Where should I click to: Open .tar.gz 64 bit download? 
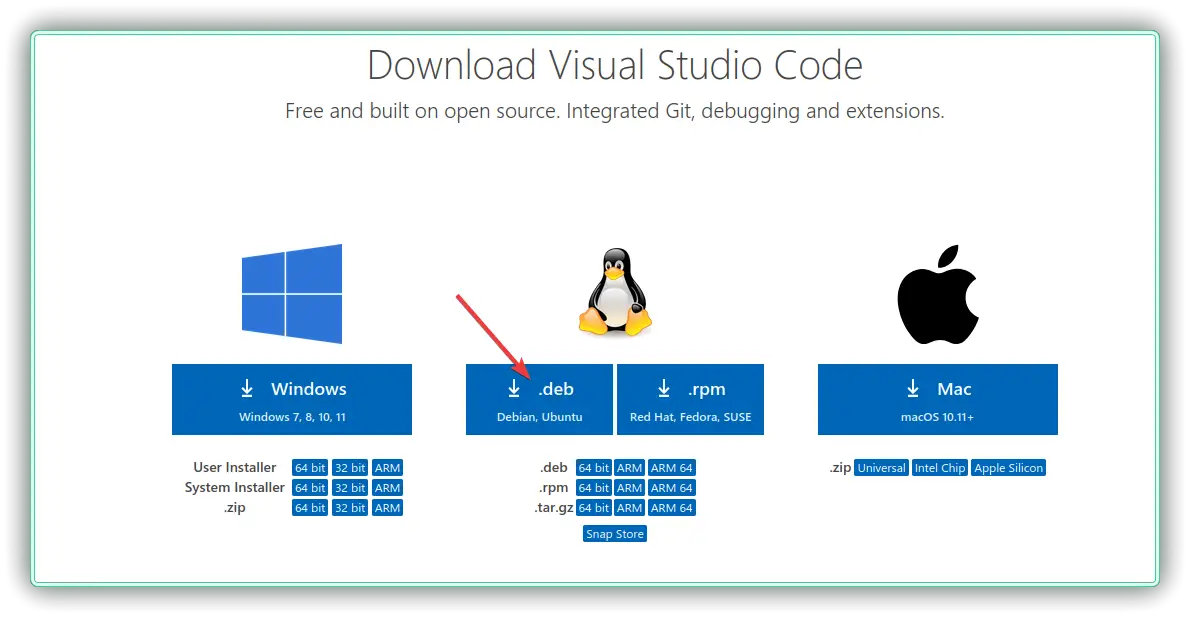click(x=593, y=508)
